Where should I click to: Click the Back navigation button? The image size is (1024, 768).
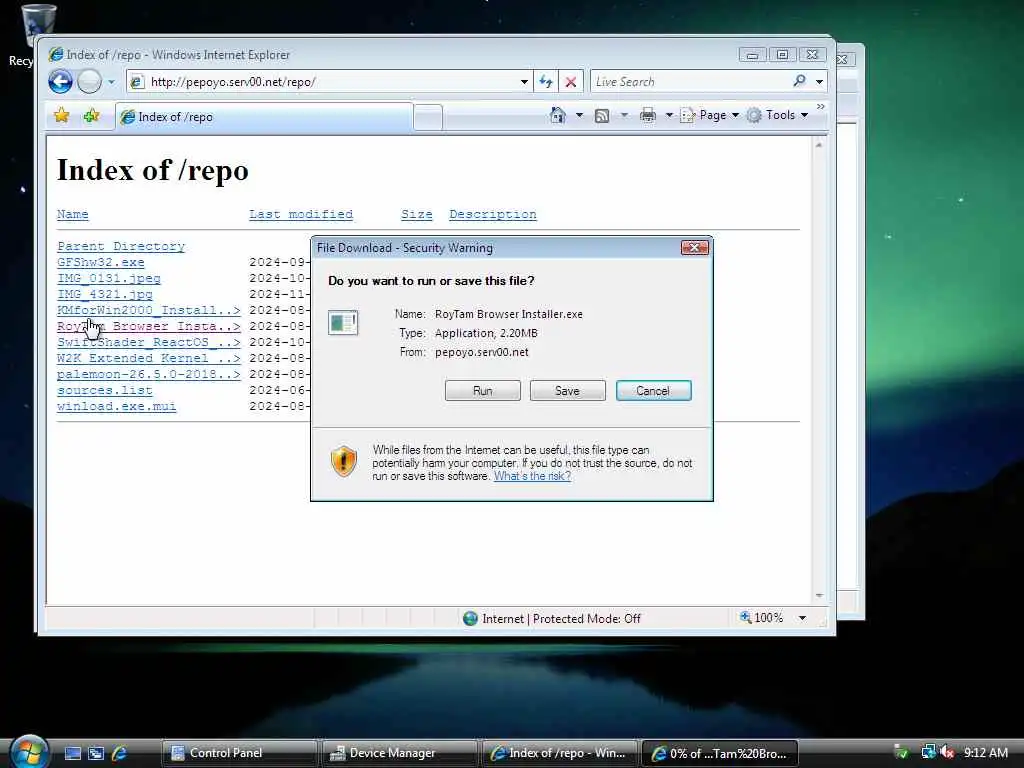[x=60, y=82]
